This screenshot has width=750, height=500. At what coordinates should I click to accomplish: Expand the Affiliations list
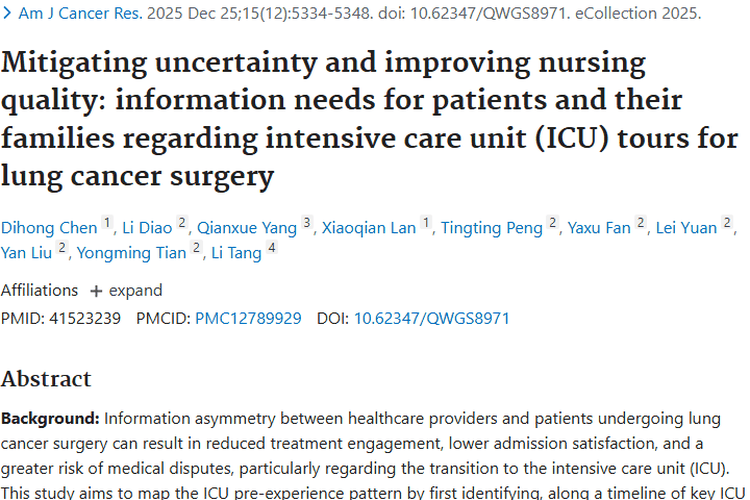pos(126,290)
